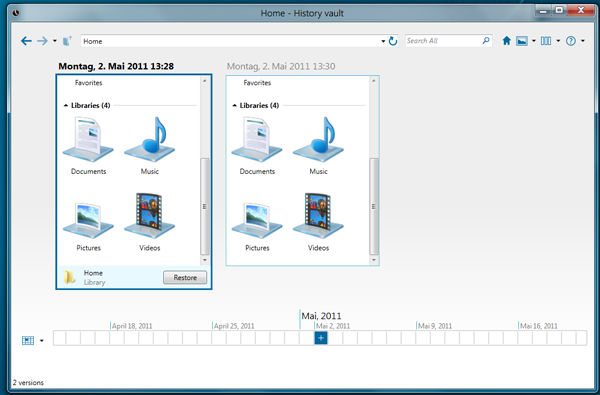600x395 pixels.
Task: Click the picture view icon in toolbar
Action: [522, 41]
